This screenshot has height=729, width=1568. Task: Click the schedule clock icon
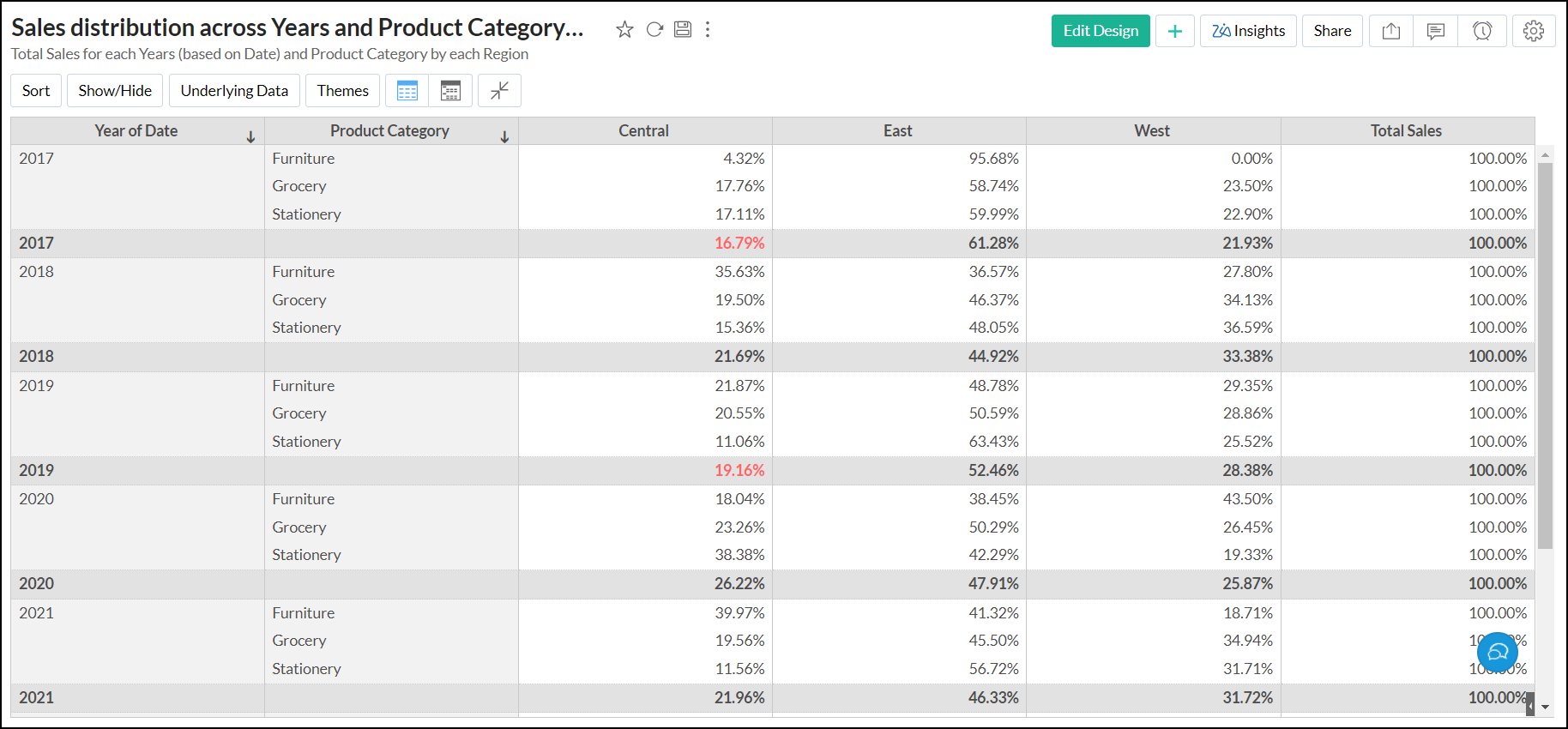(x=1481, y=32)
